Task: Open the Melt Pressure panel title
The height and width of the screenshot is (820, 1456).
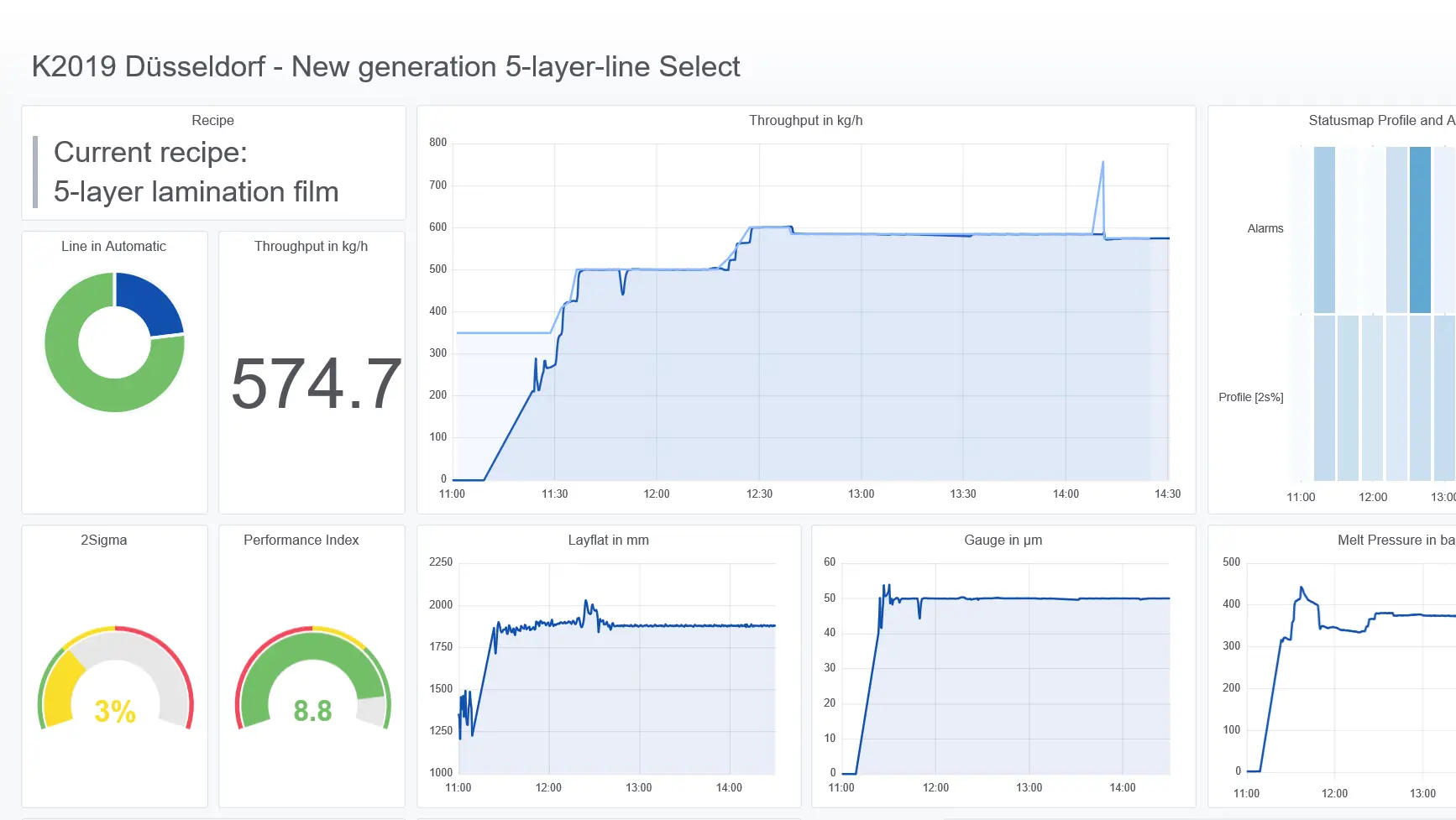Action: pos(1394,540)
